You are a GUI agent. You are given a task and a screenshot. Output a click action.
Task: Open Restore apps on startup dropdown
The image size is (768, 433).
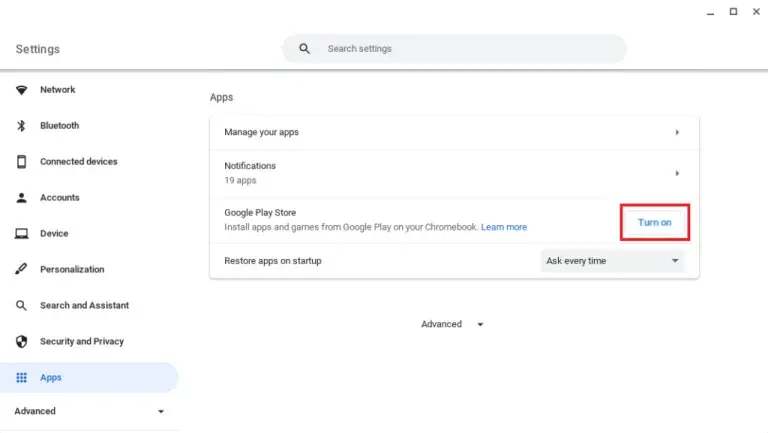pos(612,261)
